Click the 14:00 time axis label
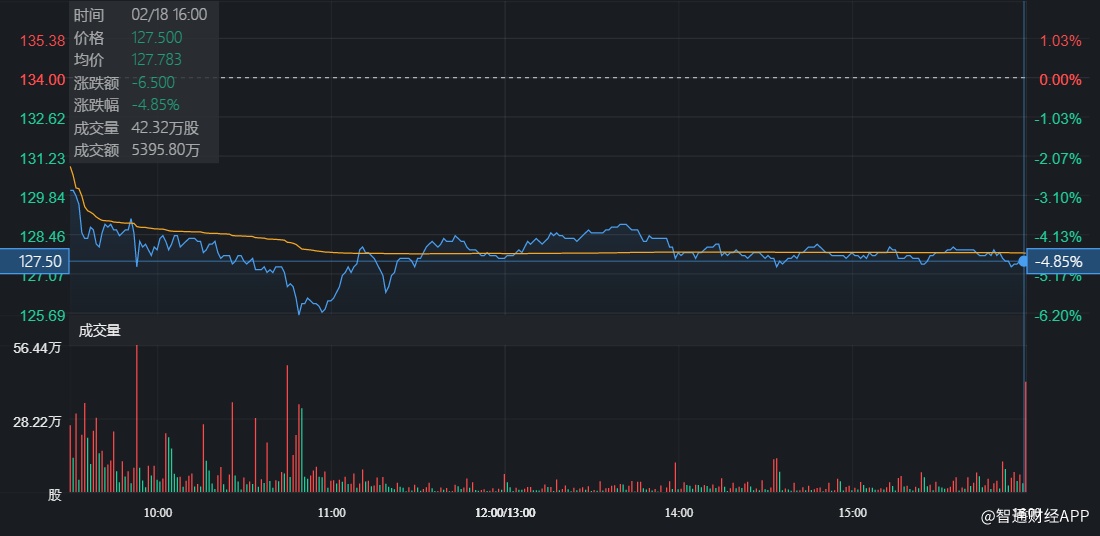Image resolution: width=1100 pixels, height=536 pixels. (678, 513)
